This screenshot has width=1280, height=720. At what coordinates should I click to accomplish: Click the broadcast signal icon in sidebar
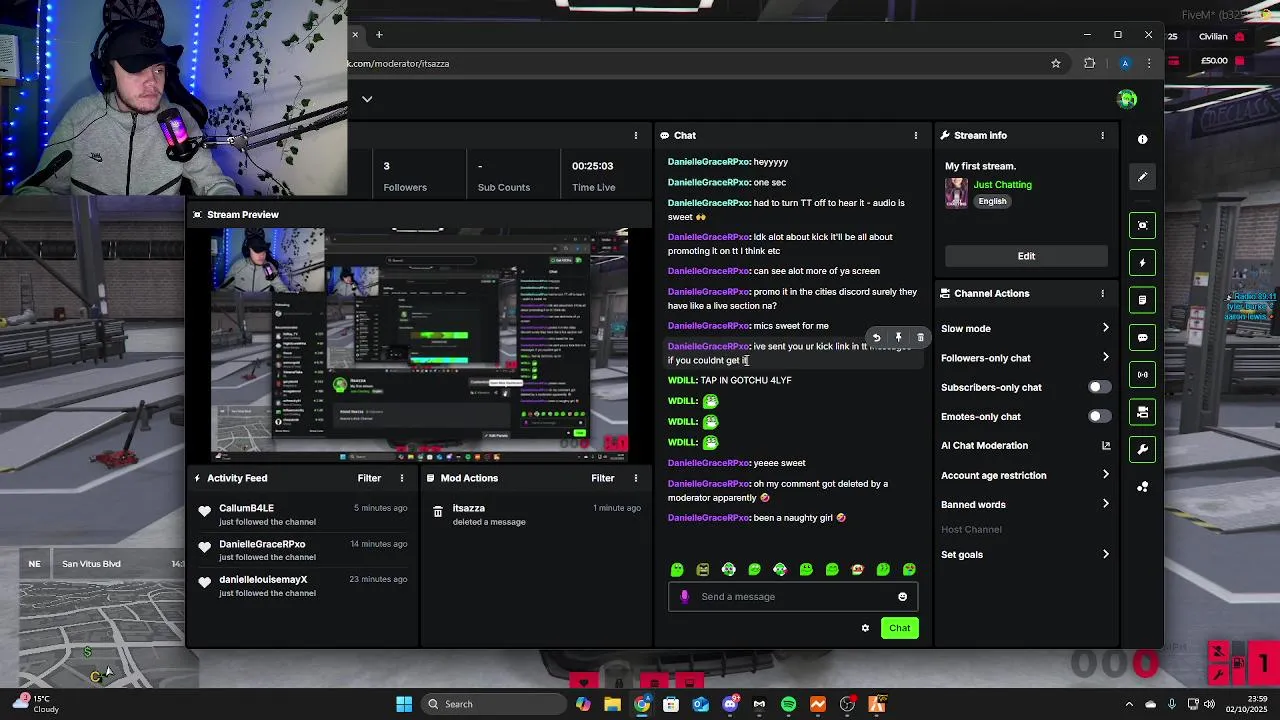pos(1143,375)
